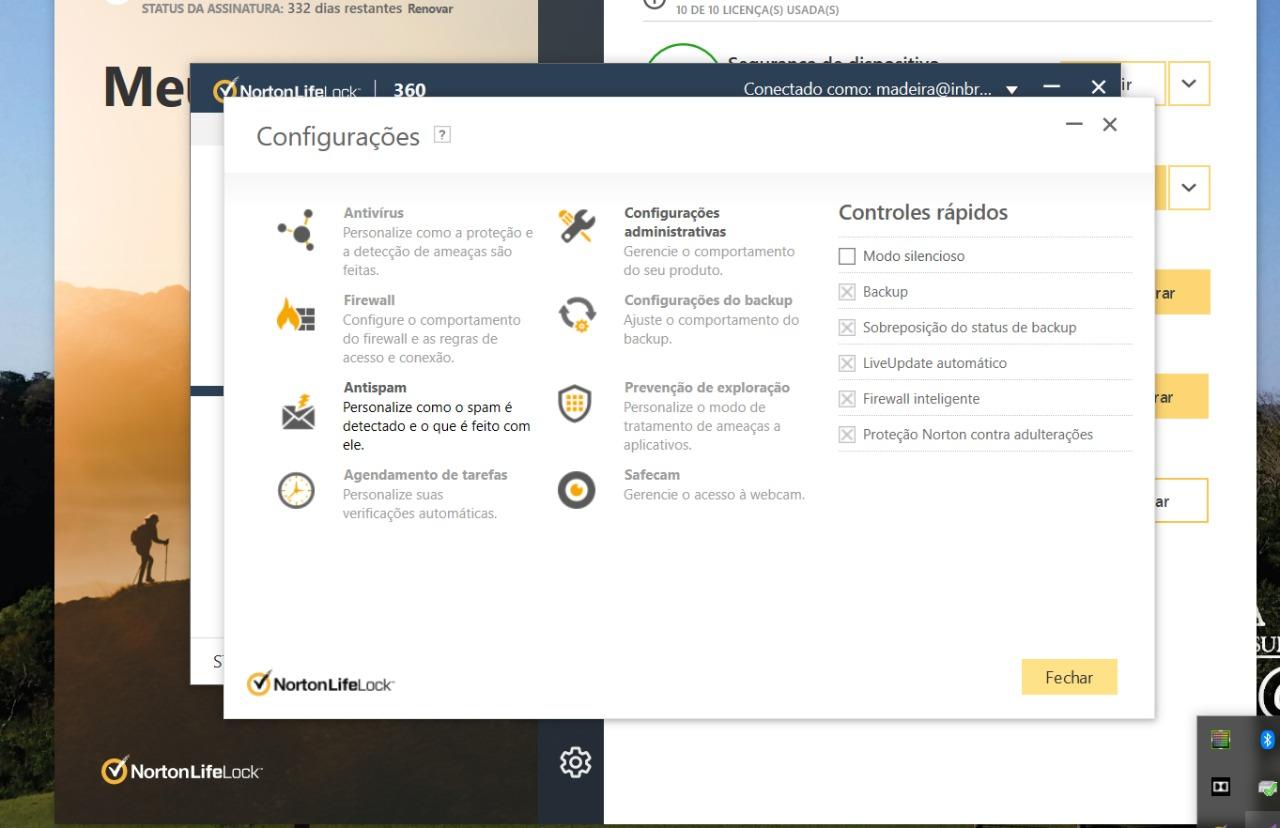Click the Safecam description Gerencie o acesso à webcam

[714, 494]
